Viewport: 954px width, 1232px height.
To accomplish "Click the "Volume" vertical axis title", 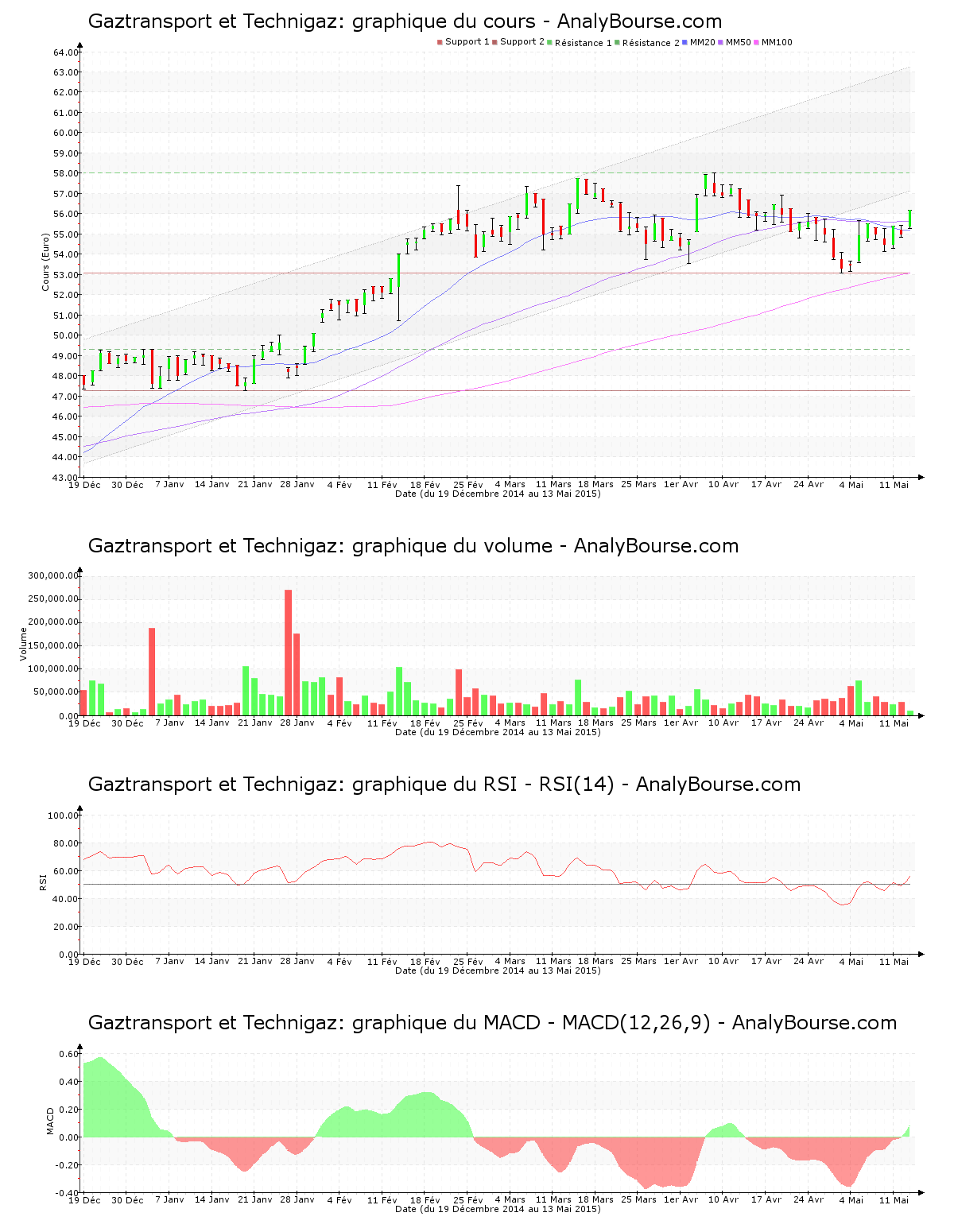I will click(x=24, y=644).
